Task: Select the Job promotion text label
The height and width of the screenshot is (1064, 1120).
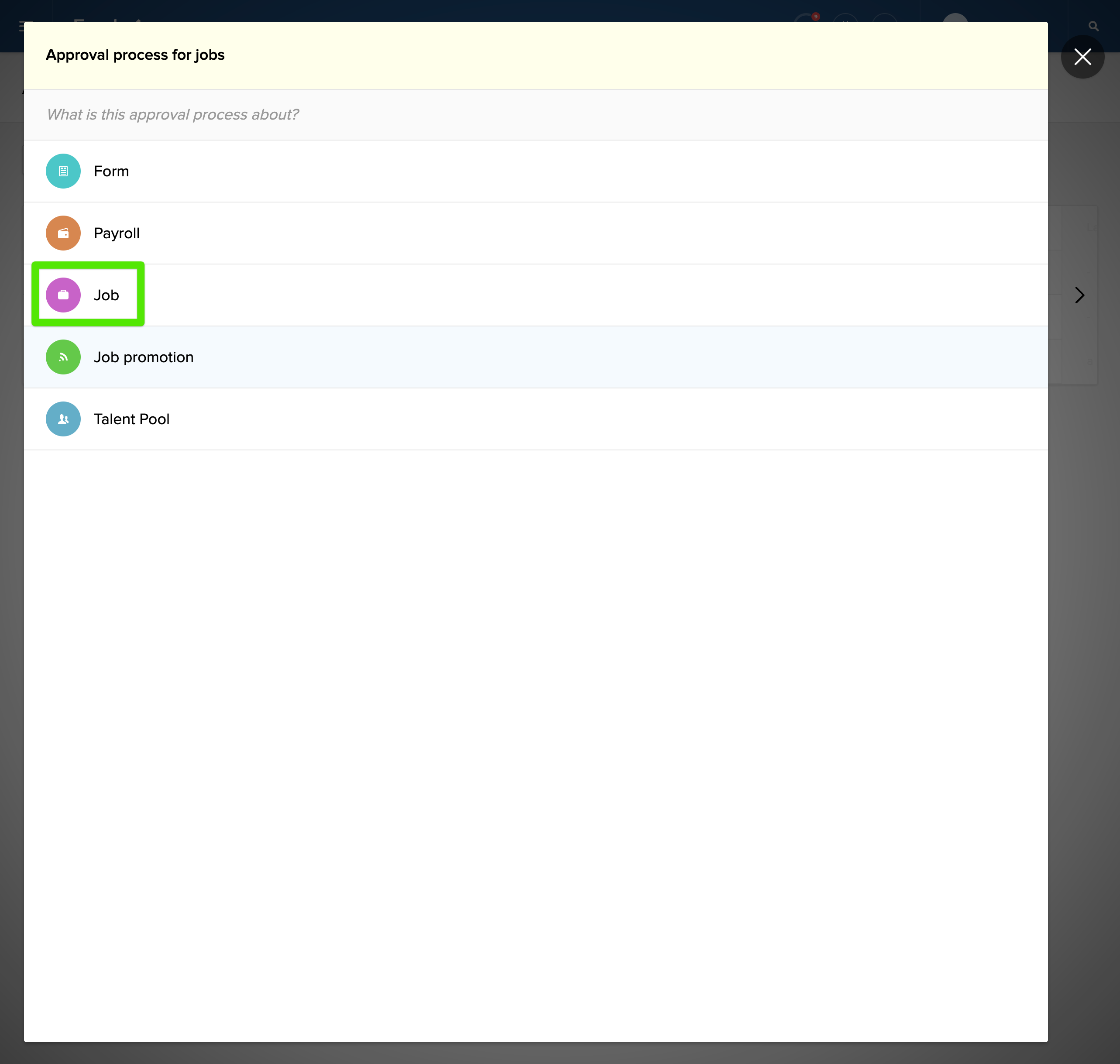Action: pyautogui.click(x=144, y=357)
